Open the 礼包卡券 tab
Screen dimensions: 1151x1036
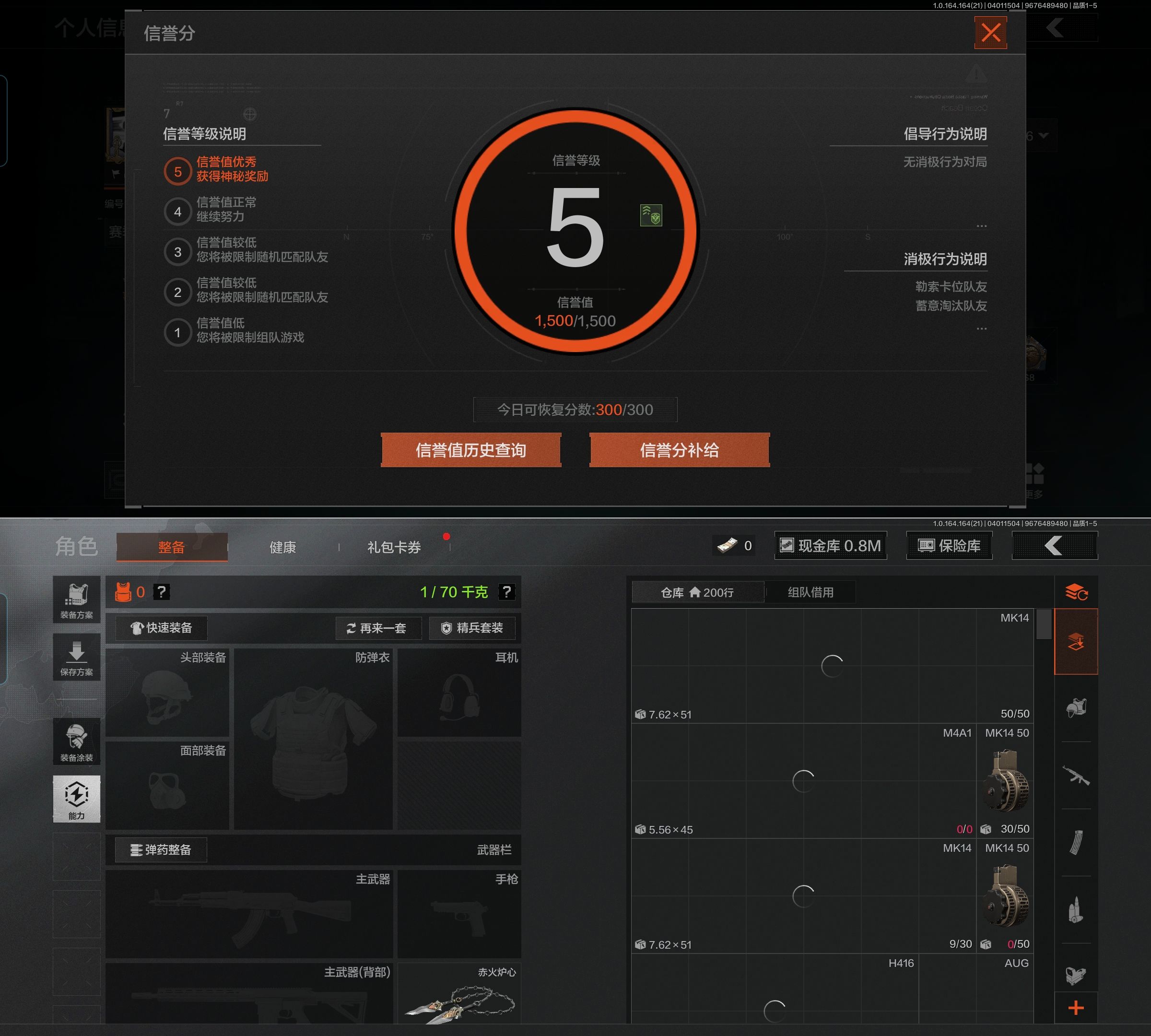(x=394, y=547)
